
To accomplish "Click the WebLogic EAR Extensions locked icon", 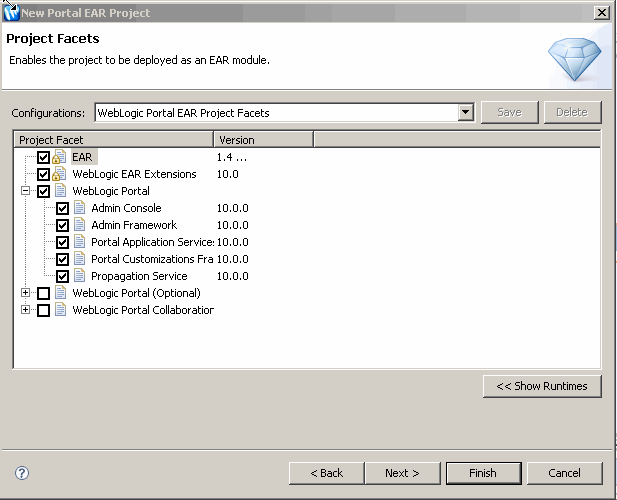I will (x=59, y=174).
